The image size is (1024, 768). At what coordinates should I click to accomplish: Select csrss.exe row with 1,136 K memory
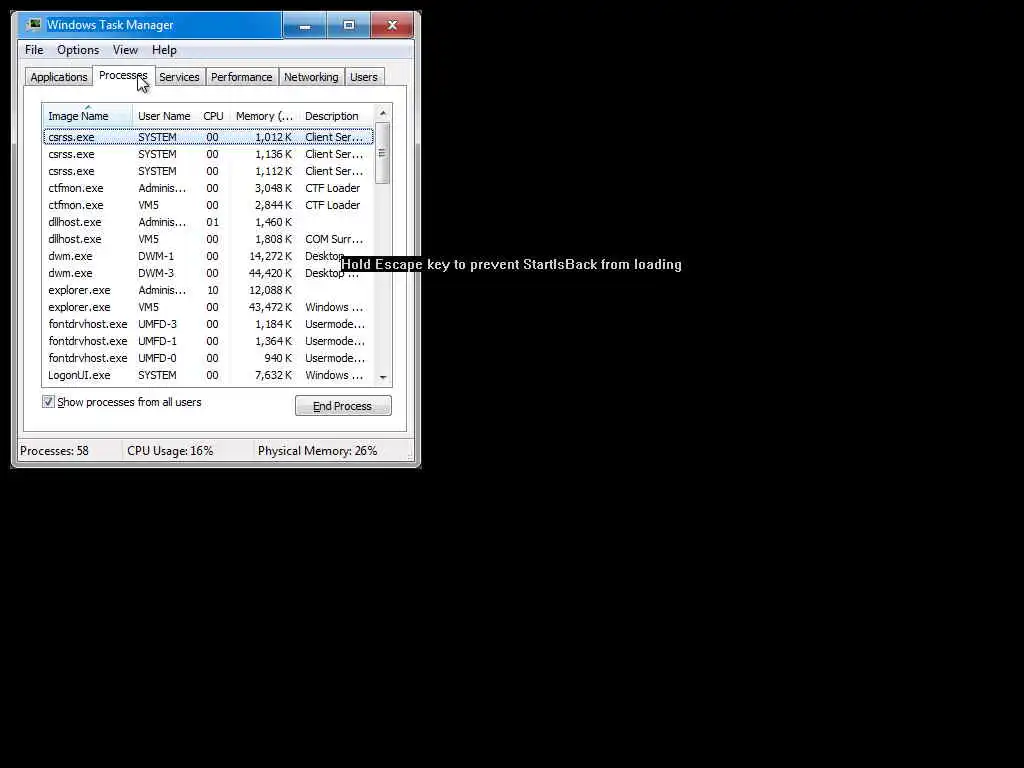point(208,154)
